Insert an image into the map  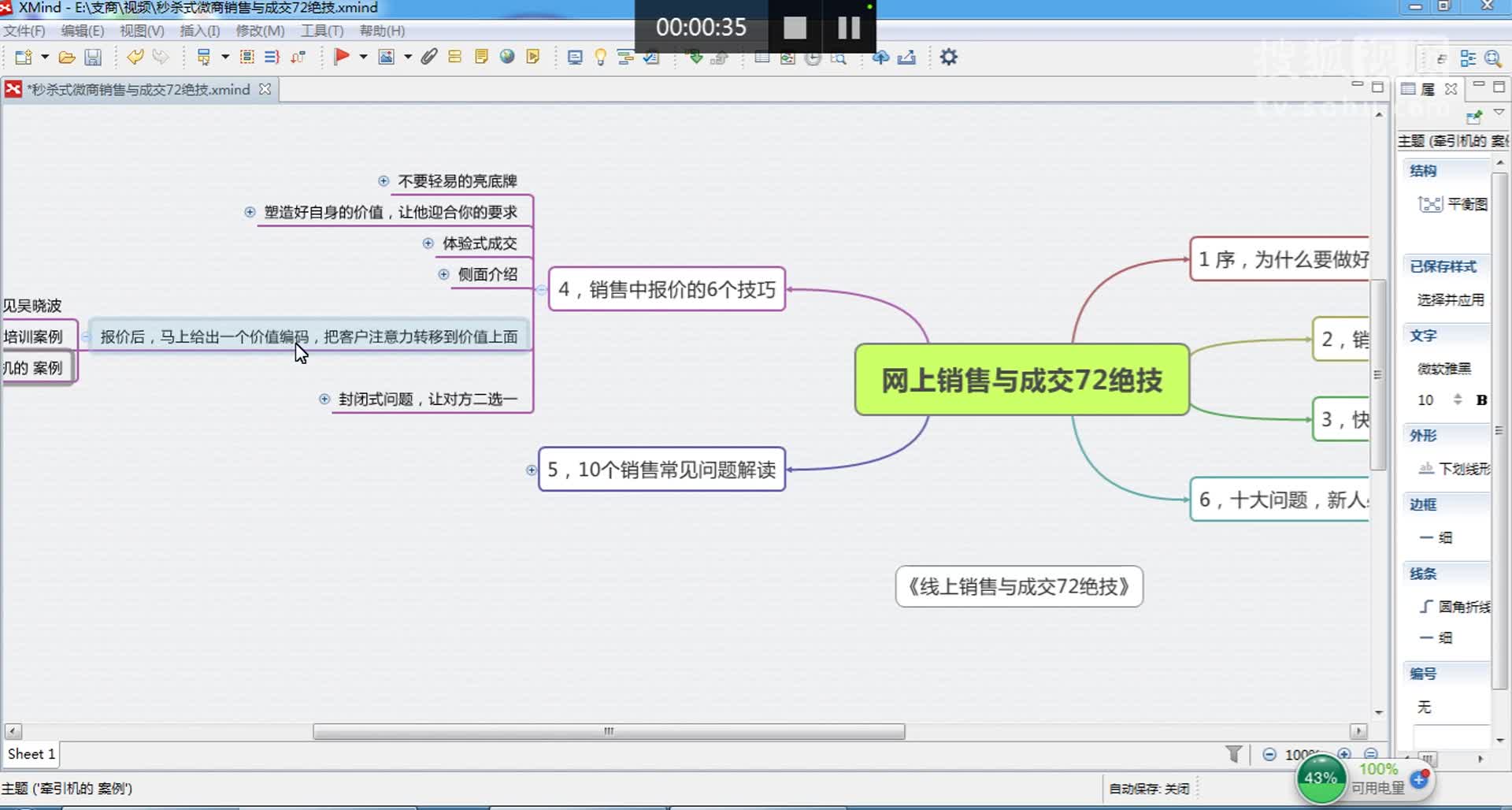pos(388,57)
